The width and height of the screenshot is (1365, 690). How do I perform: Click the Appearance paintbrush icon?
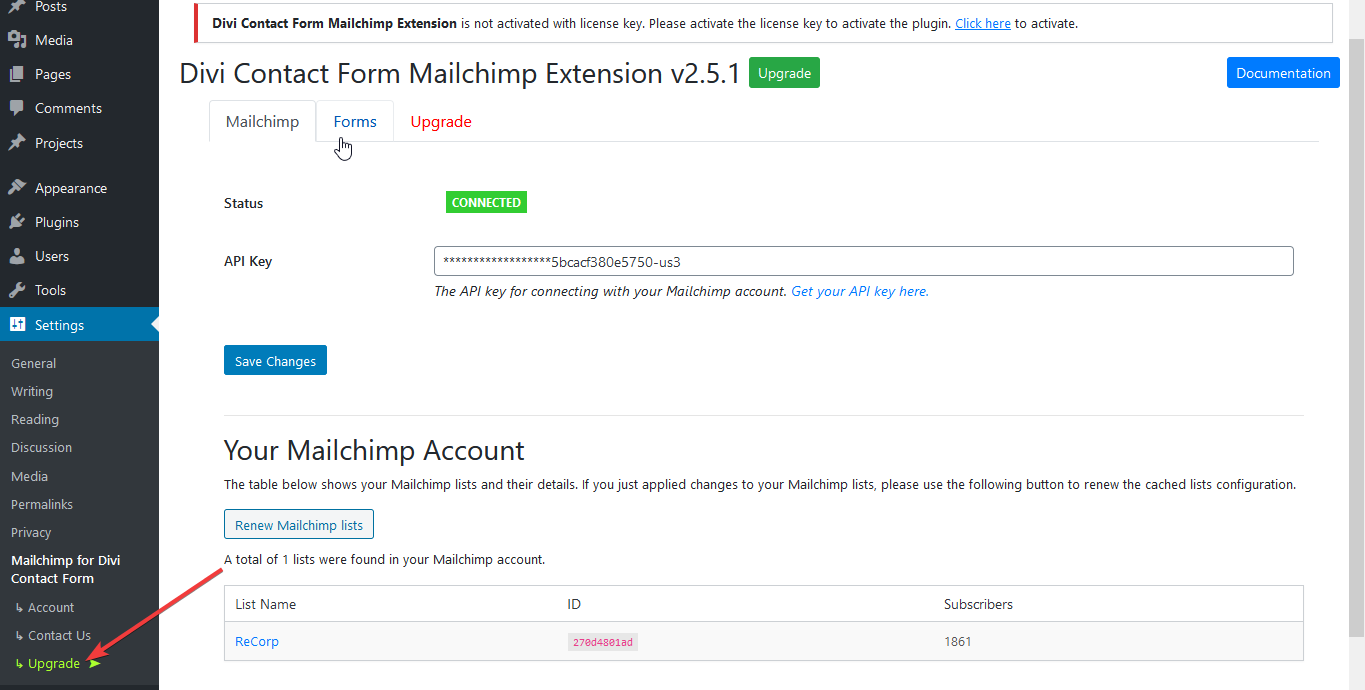pyautogui.click(x=17, y=188)
